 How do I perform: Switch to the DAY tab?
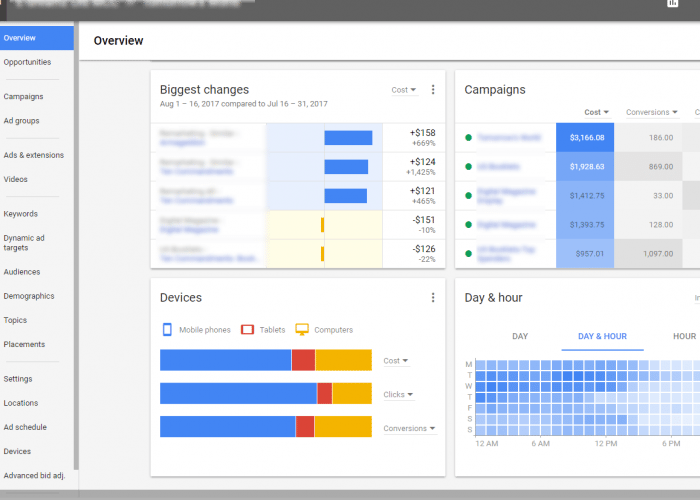point(520,336)
